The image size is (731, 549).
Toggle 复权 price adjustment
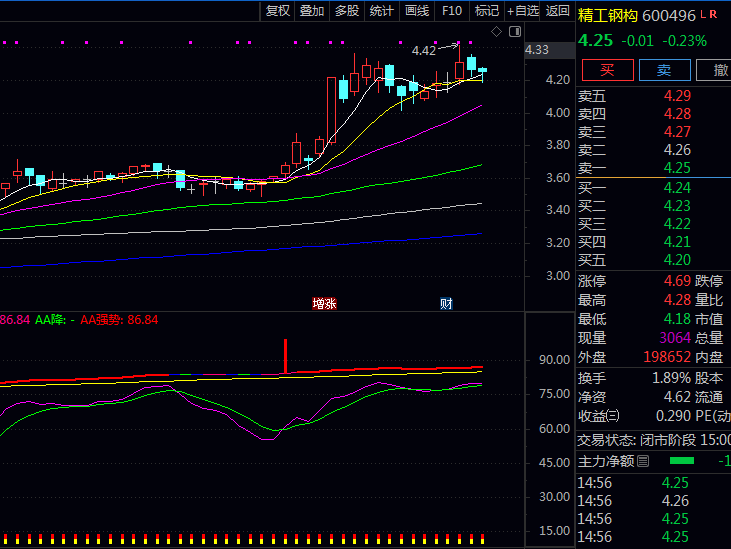(x=277, y=11)
